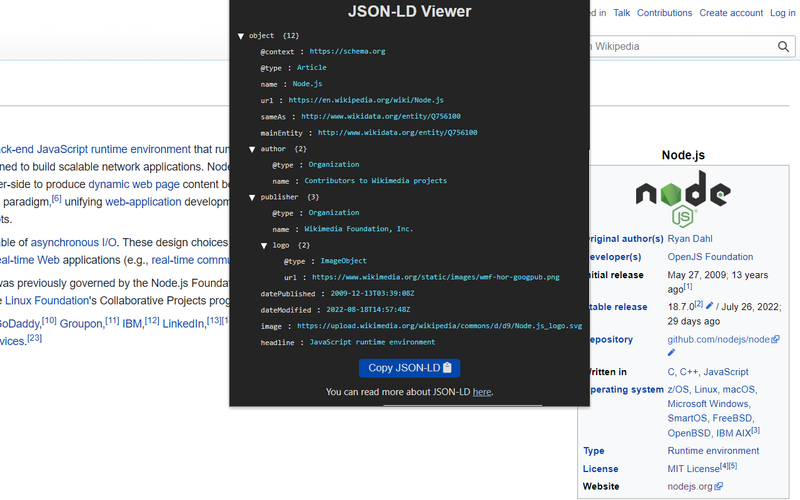This screenshot has width=800, height=500.
Task: Click the Copy JSON-LD button
Action: 410,368
